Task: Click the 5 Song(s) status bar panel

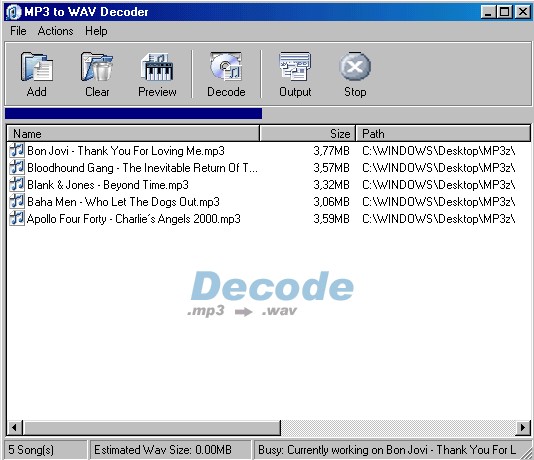Action: [x=46, y=449]
